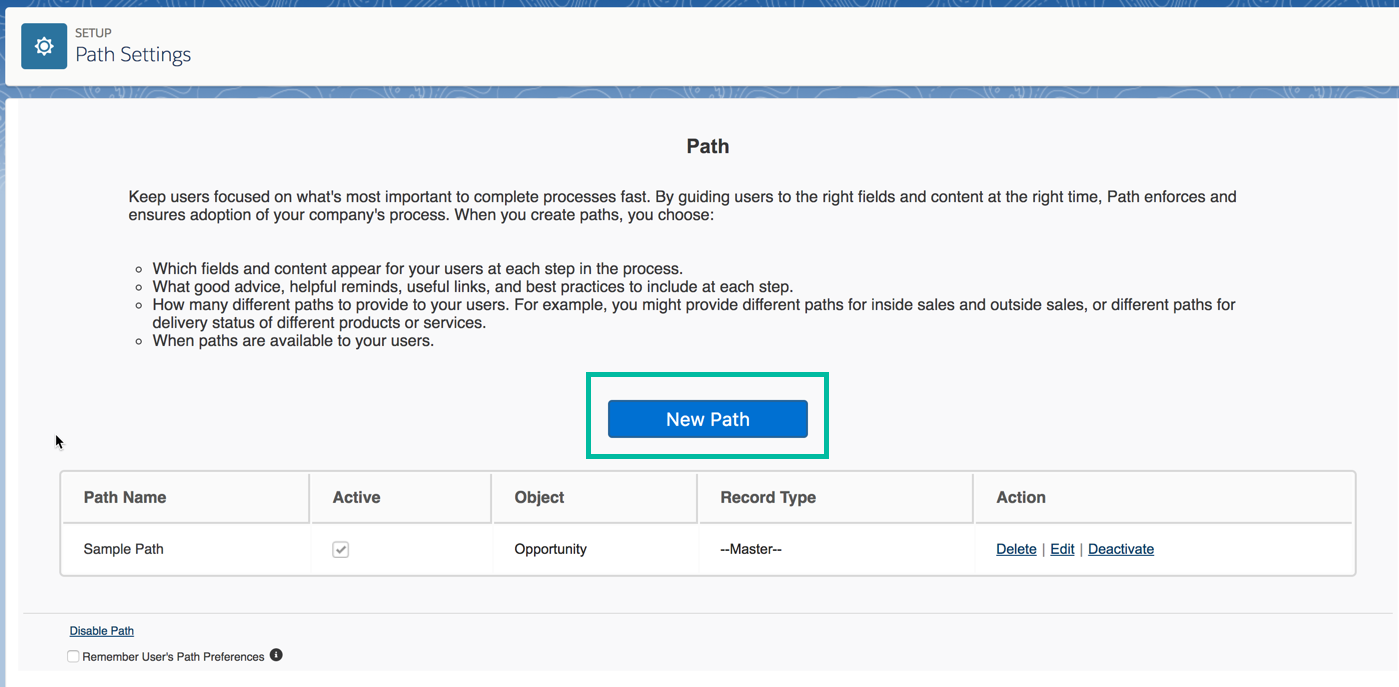Click the Opportunity object cell
This screenshot has width=1399, height=687.
tap(549, 549)
